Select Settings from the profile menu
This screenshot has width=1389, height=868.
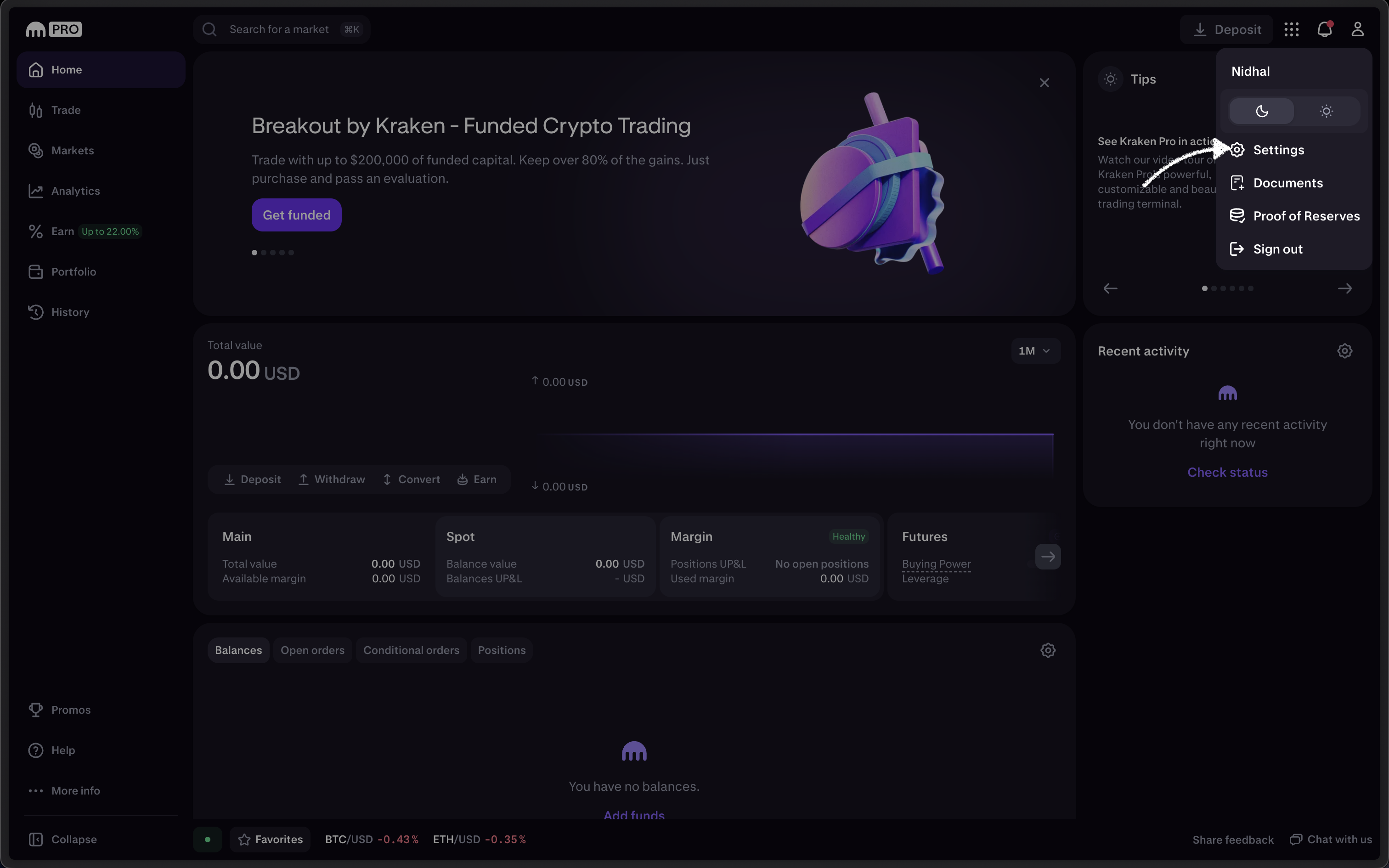[1280, 150]
